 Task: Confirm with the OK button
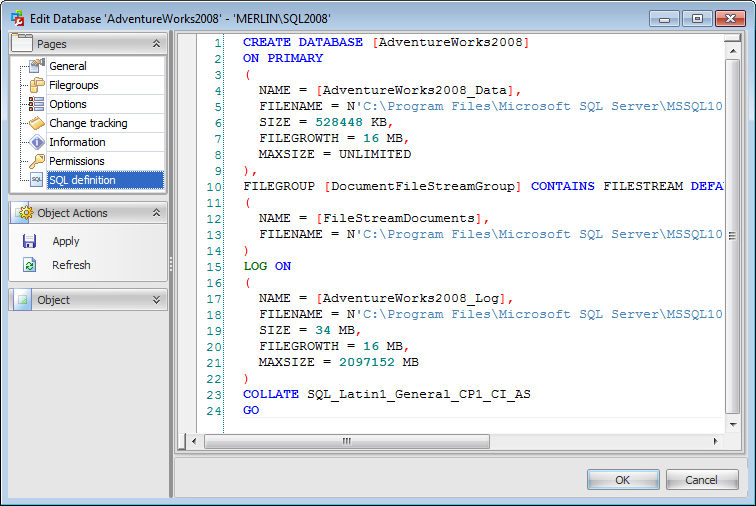click(623, 479)
